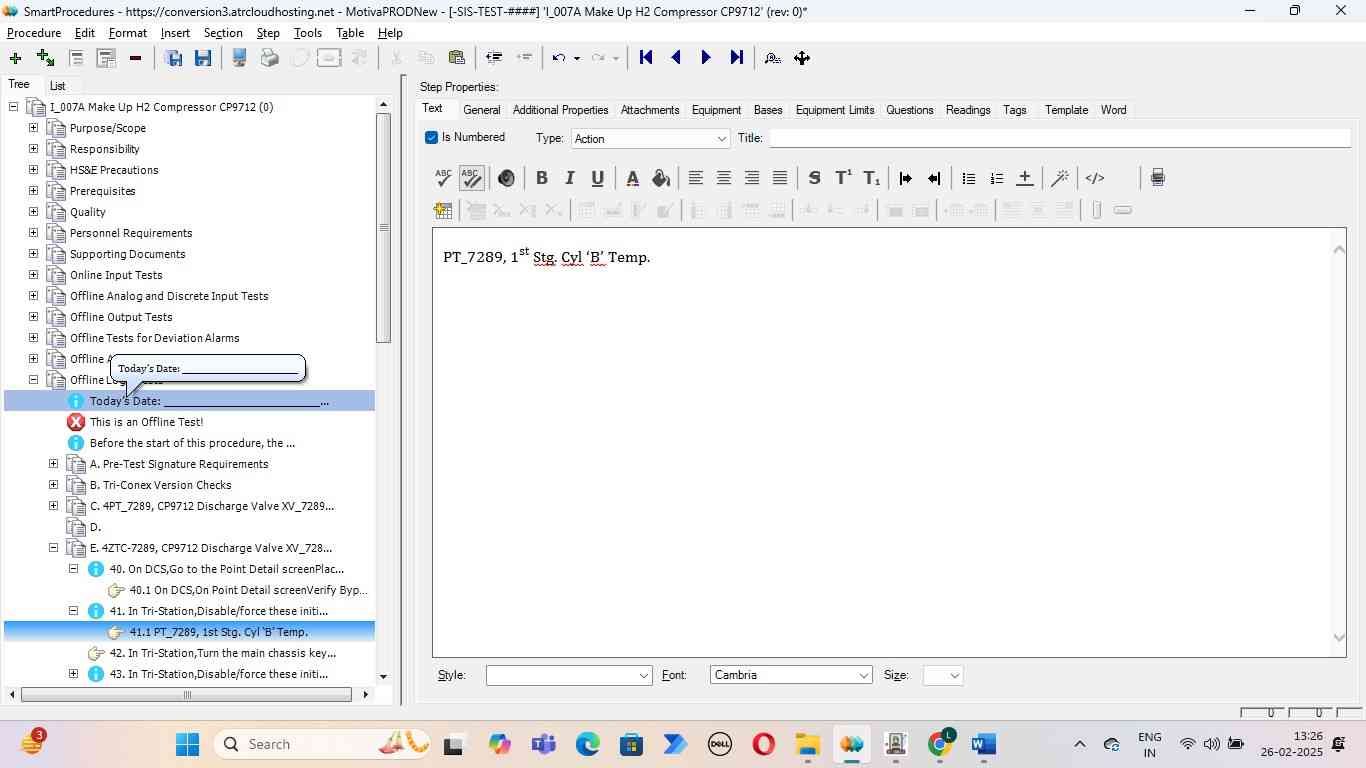Click the tree panel vertical scrollbar
1366x768 pixels.
tap(384, 228)
